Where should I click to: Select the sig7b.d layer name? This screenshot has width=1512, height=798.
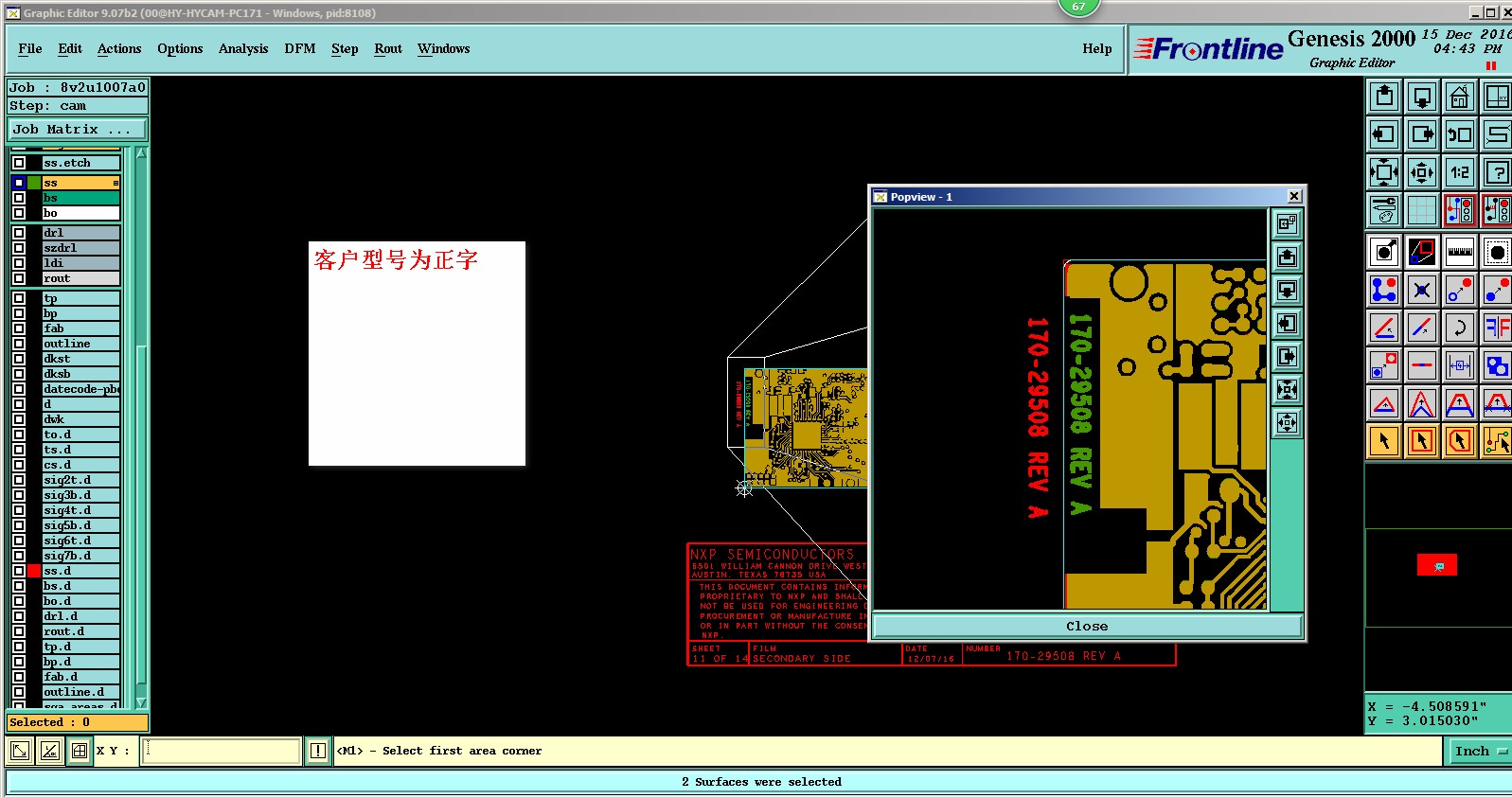(80, 556)
